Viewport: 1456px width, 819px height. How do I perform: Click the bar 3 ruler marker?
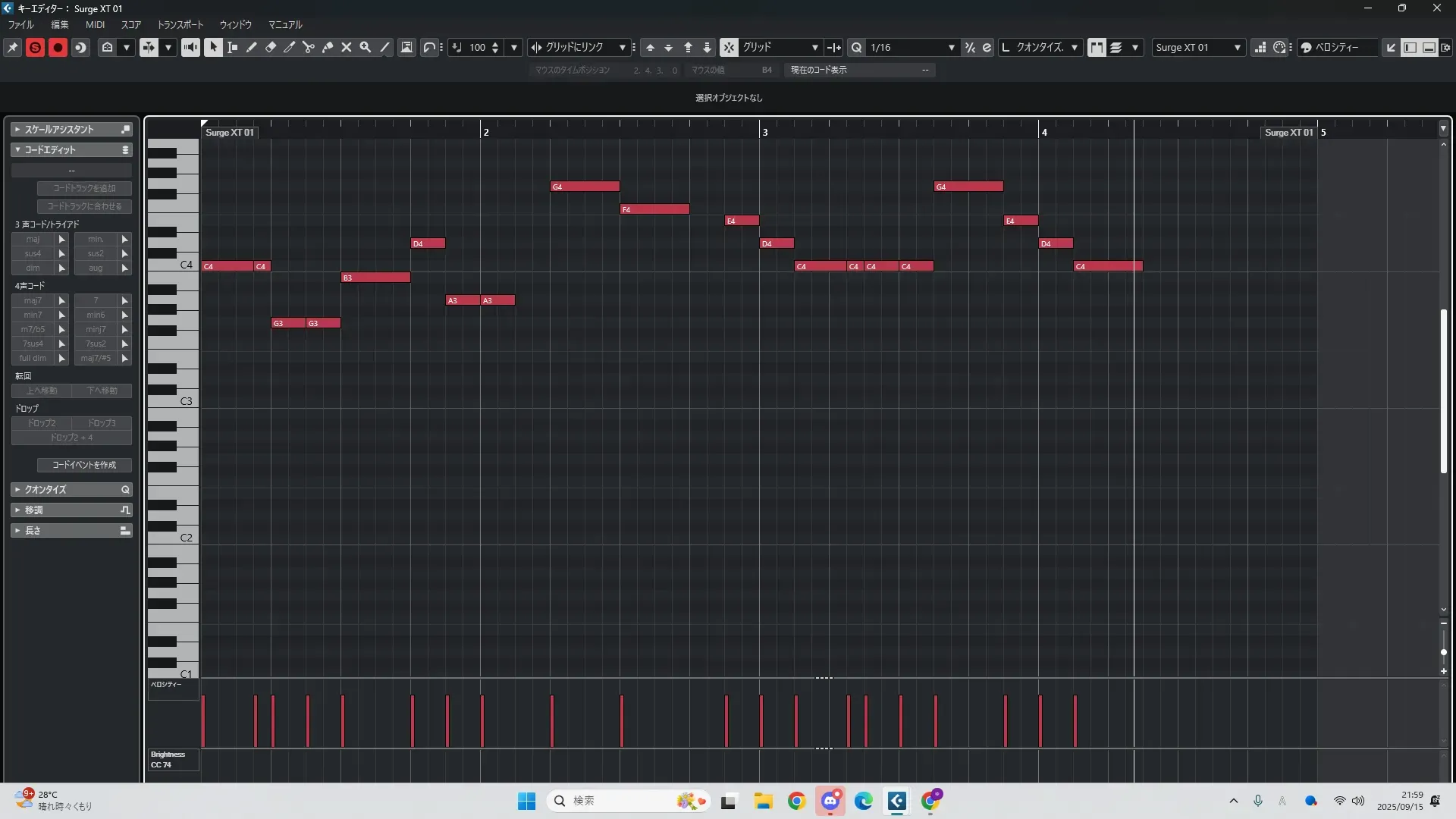pyautogui.click(x=764, y=132)
